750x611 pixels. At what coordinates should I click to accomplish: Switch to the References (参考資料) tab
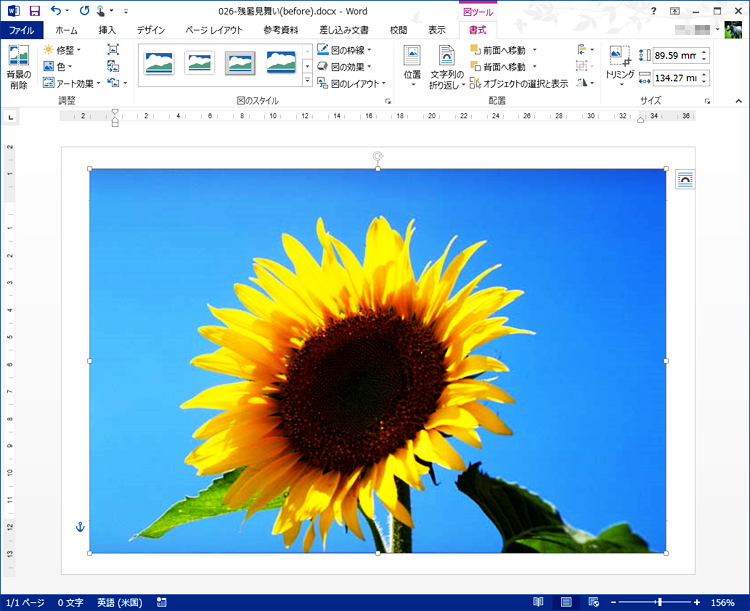click(281, 30)
